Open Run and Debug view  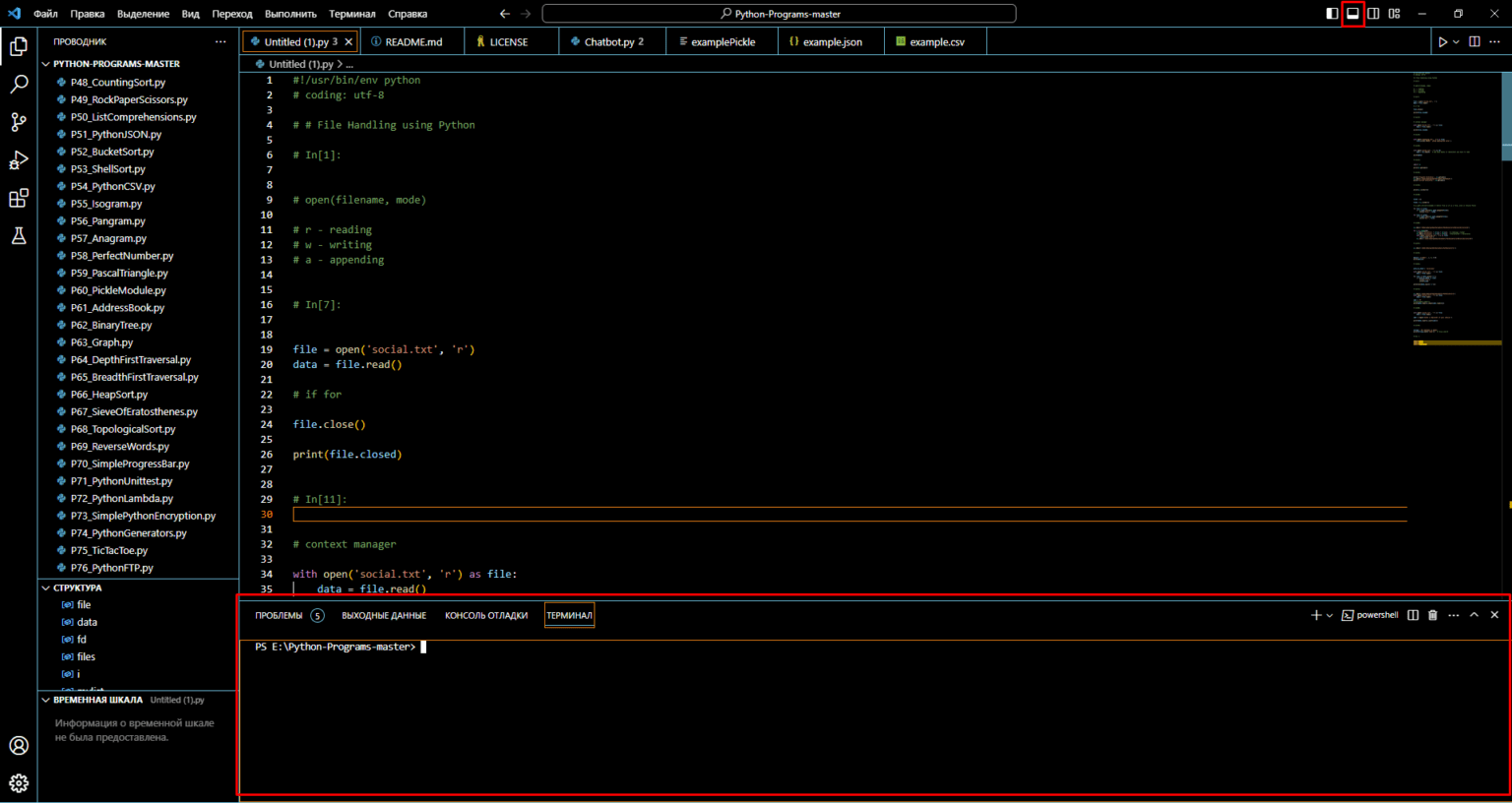pos(19,160)
